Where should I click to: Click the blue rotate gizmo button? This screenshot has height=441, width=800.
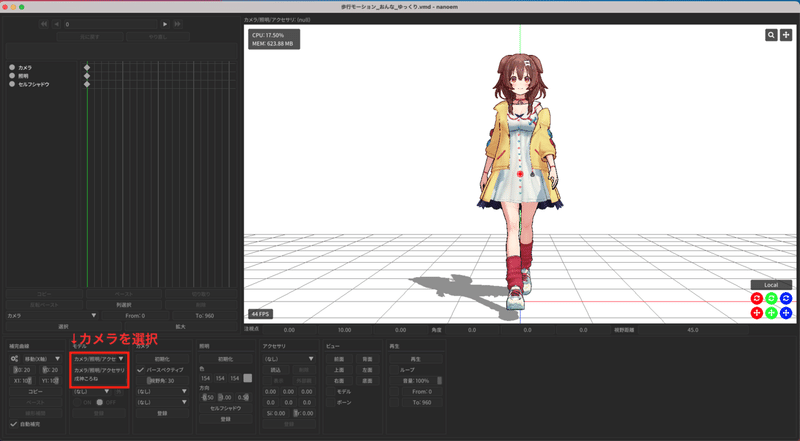click(786, 298)
